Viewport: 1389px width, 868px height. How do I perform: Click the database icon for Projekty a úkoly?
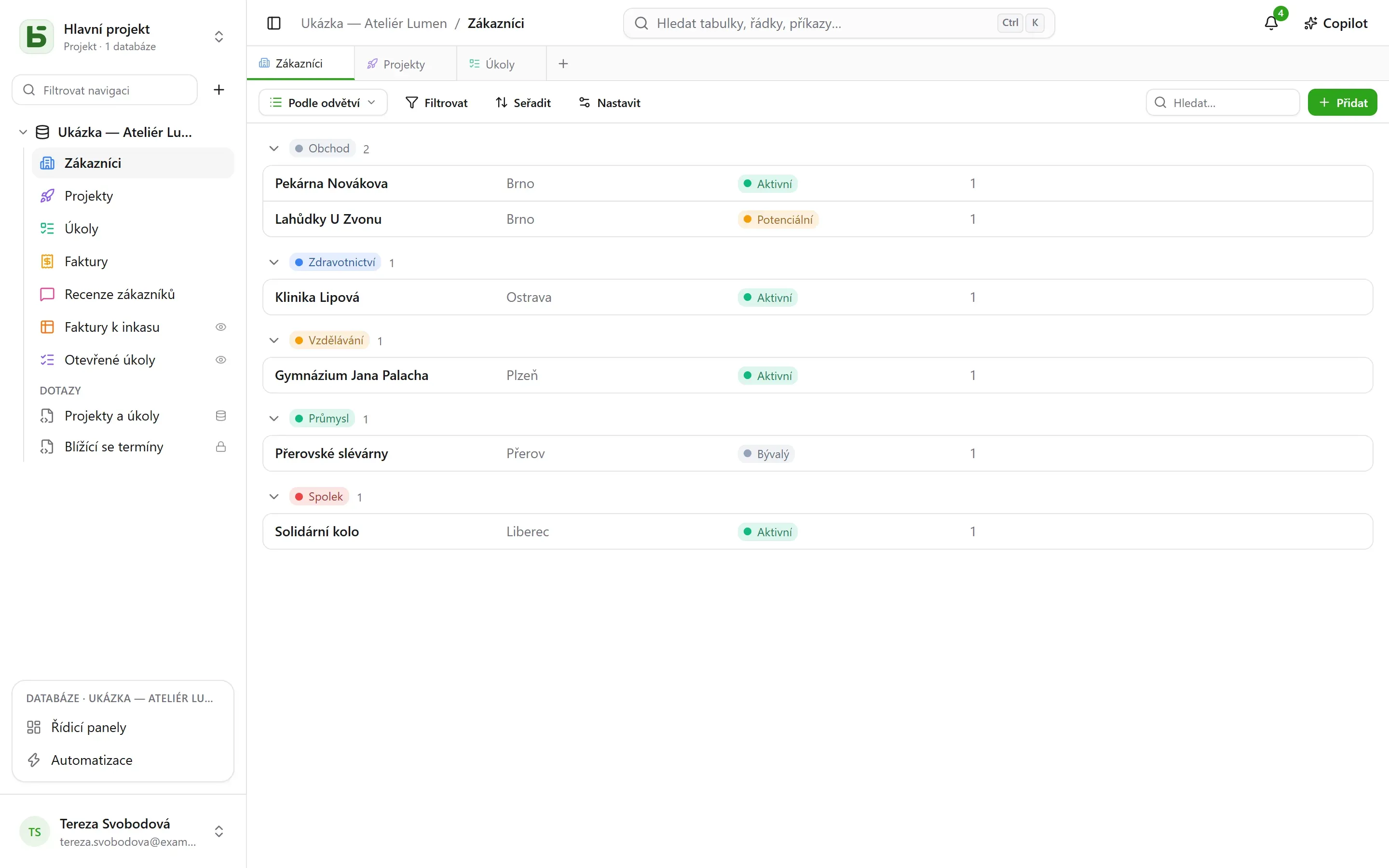220,416
